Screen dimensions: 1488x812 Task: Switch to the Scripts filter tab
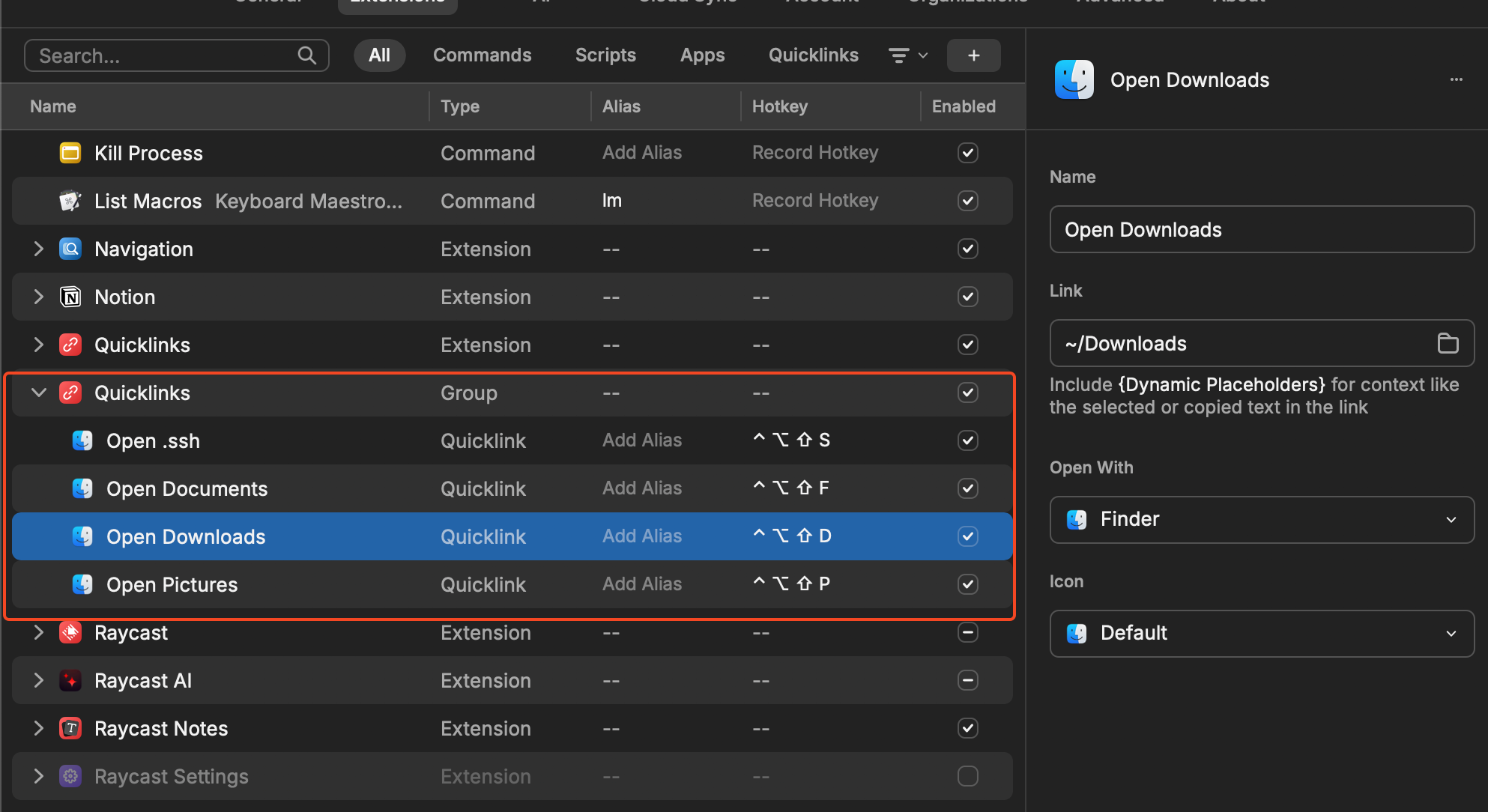tap(605, 55)
